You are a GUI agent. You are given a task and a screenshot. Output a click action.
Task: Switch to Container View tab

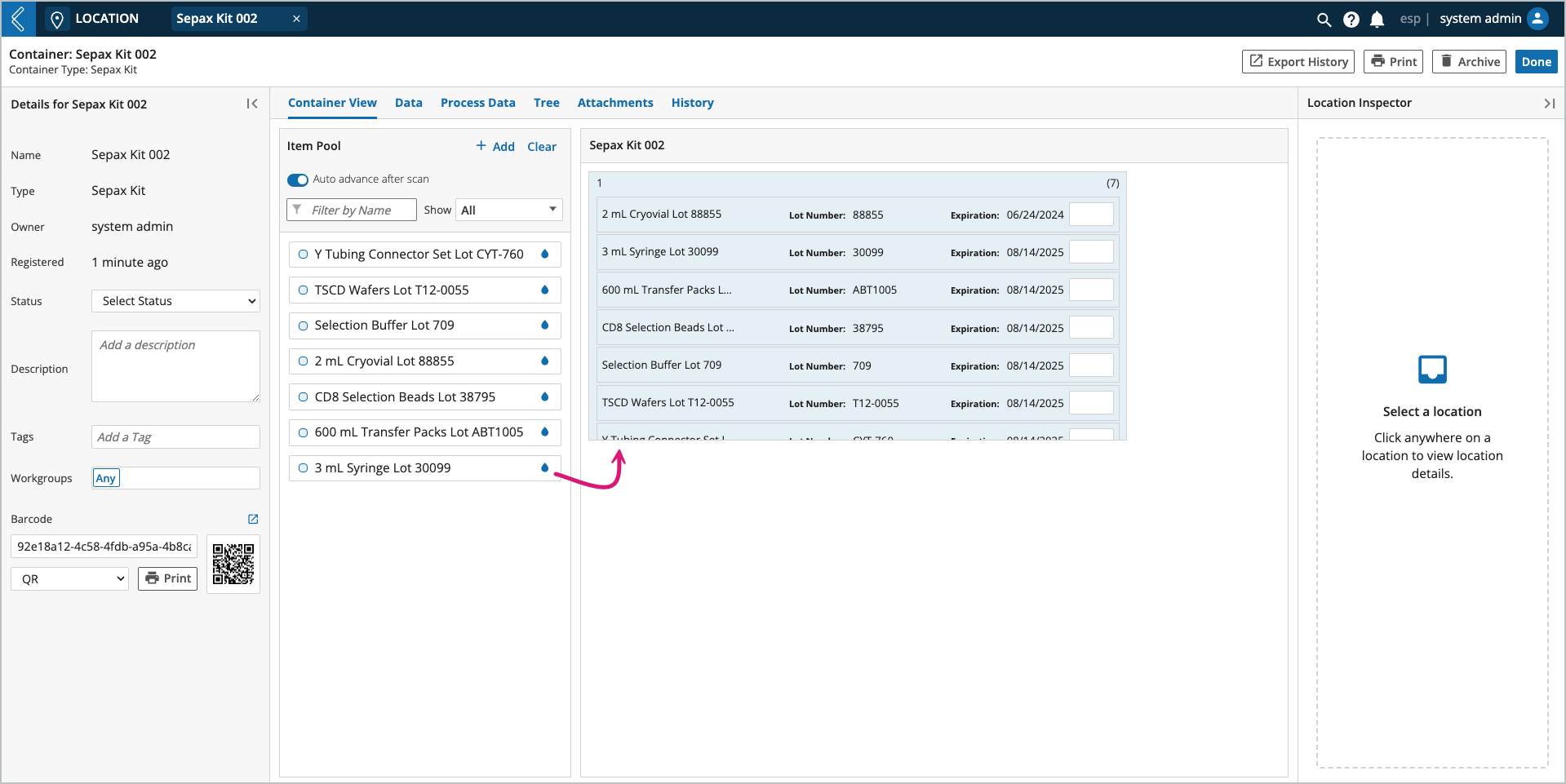332,103
